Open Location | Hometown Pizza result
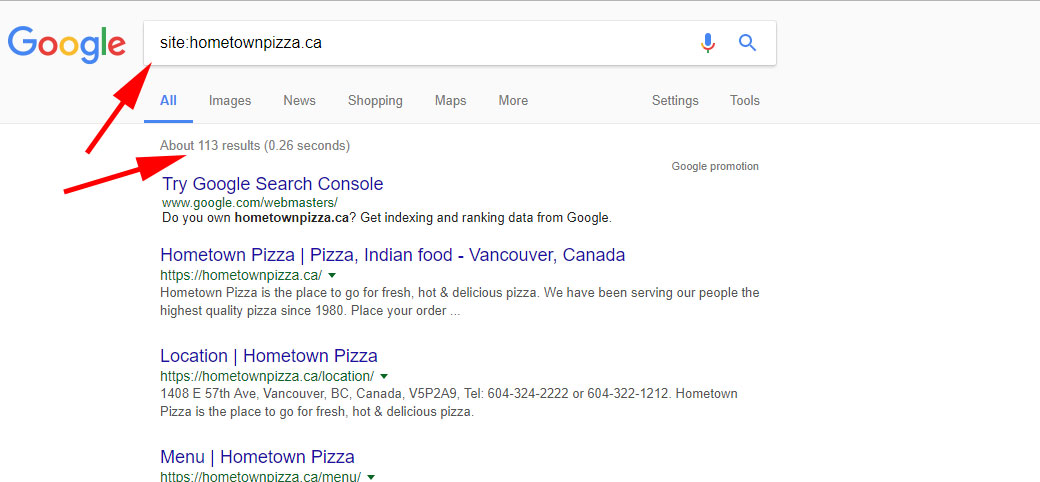1040x482 pixels. tap(269, 355)
